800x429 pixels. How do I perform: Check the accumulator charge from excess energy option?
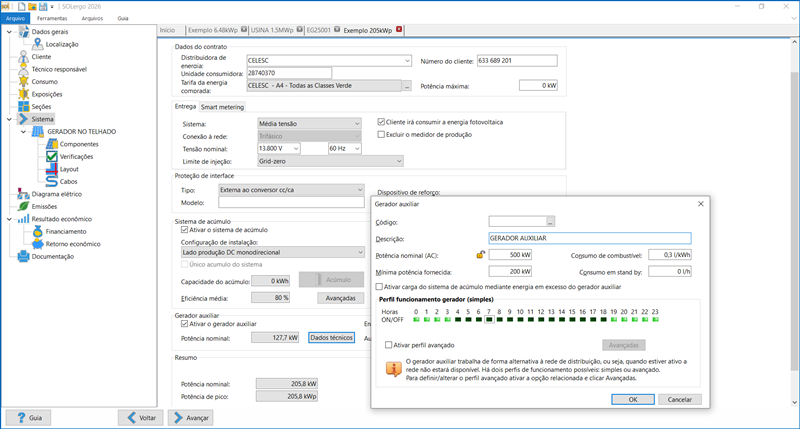point(380,286)
